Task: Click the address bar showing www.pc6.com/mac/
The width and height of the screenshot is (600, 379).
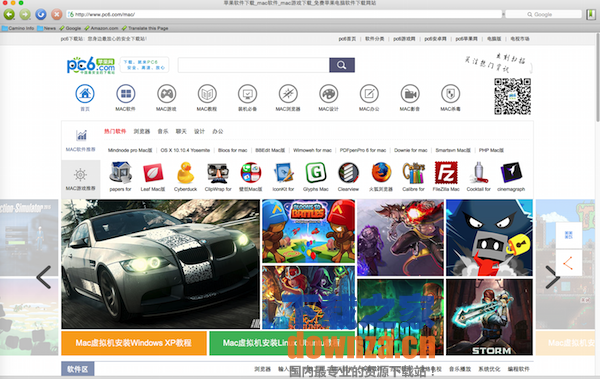Action: [x=284, y=15]
